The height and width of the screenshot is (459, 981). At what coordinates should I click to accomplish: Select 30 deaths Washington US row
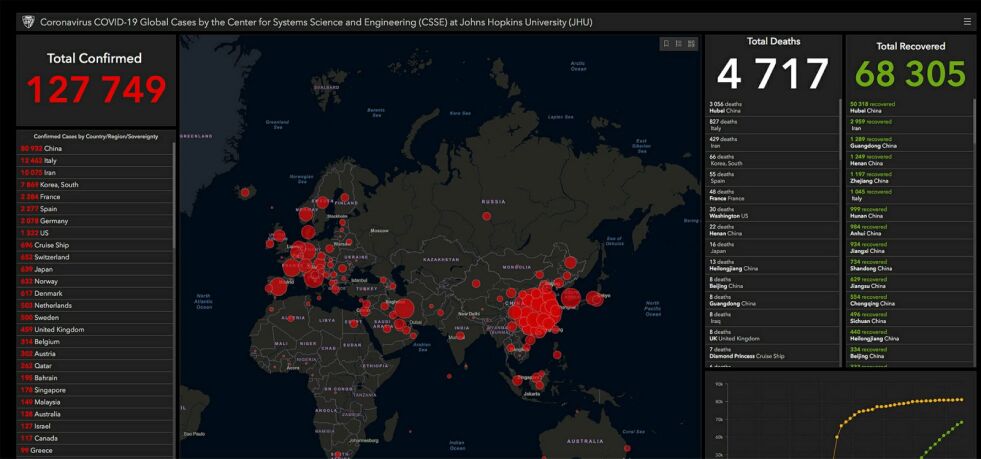coord(773,213)
